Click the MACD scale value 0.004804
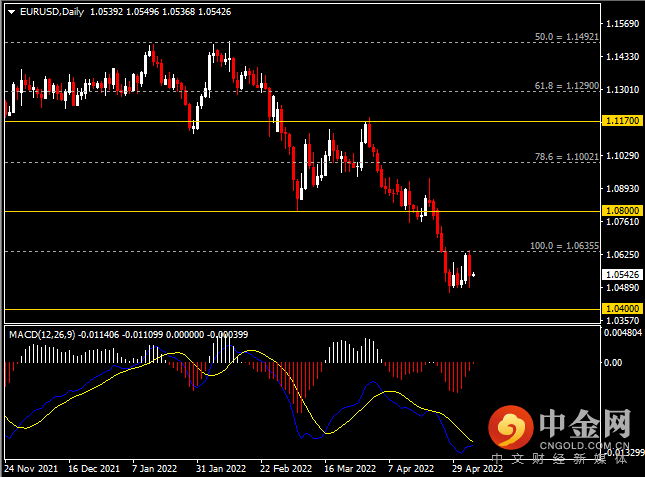Screen dimensions: 645x477 tap(623, 332)
